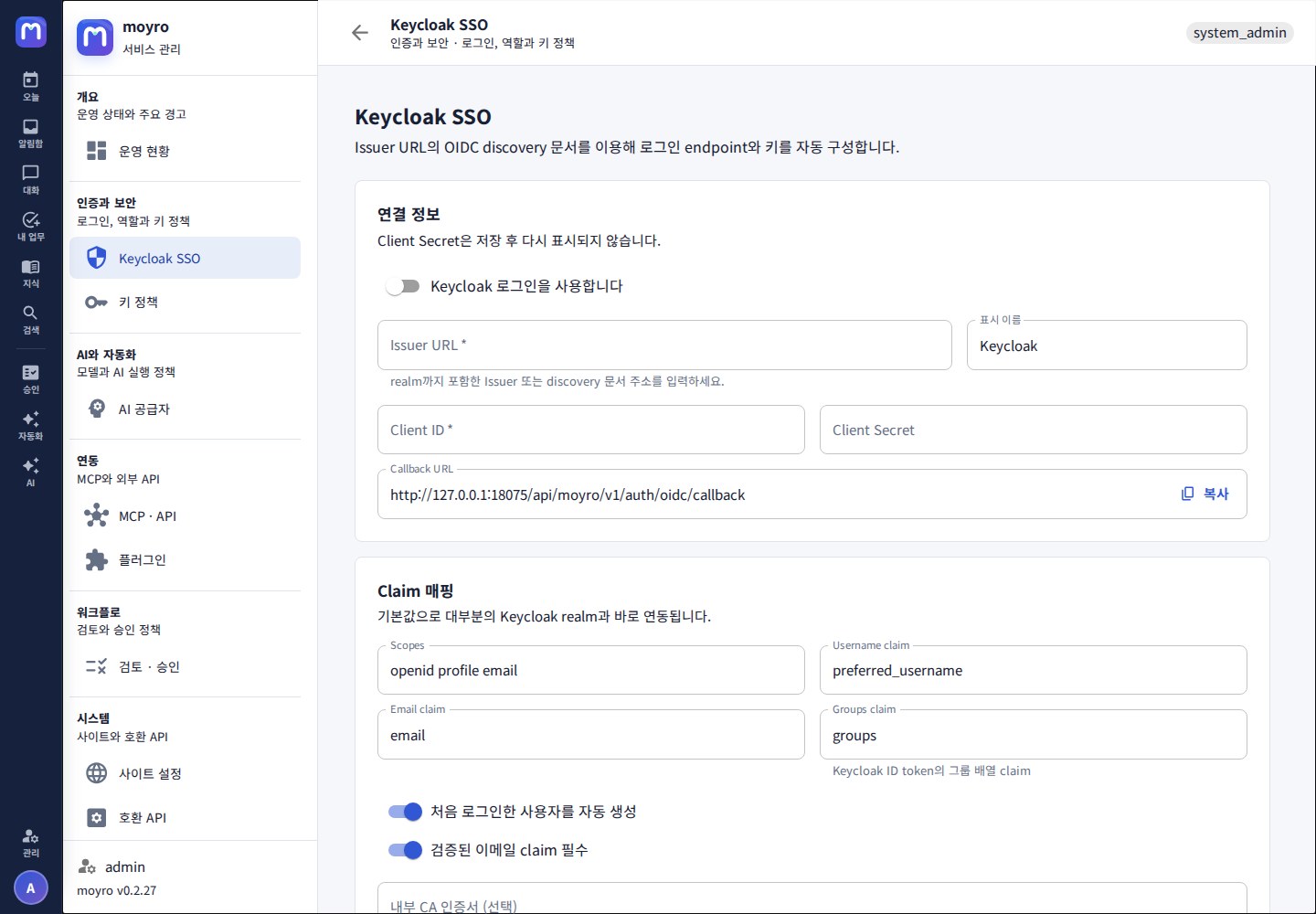Open 호환 API menu item

(185, 817)
